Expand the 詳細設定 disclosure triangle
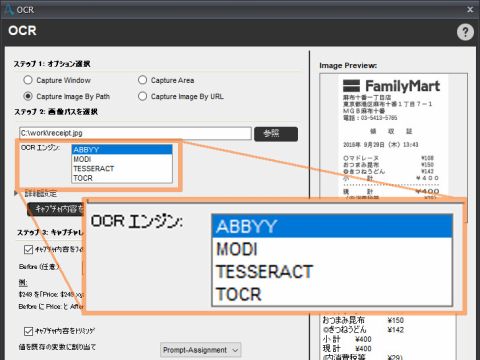 pos(16,193)
